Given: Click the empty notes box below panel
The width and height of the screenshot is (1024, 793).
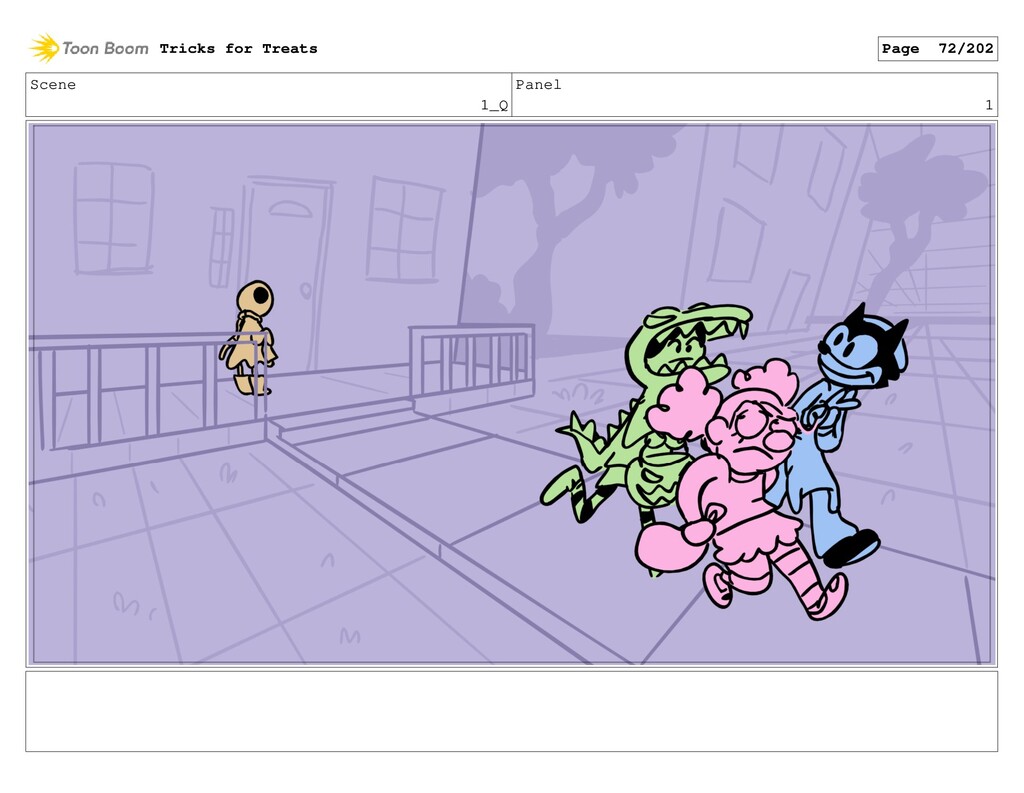Looking at the screenshot, I should pos(511,711).
